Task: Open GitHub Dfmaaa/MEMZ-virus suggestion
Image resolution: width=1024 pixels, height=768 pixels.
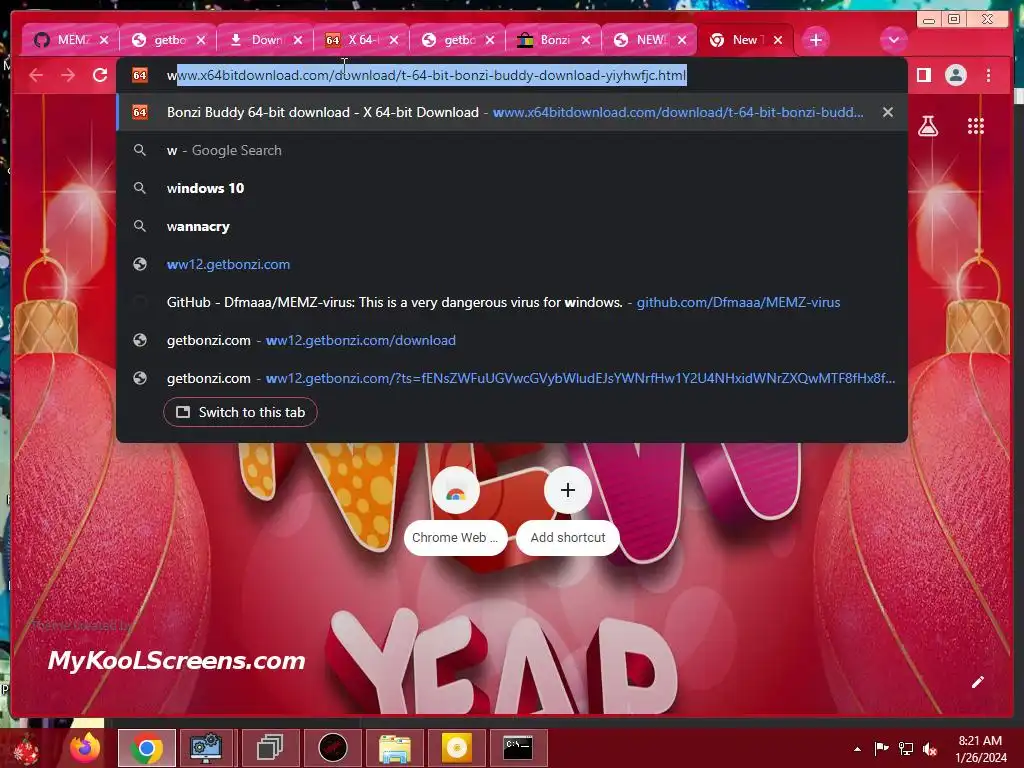Action: pyautogui.click(x=512, y=302)
